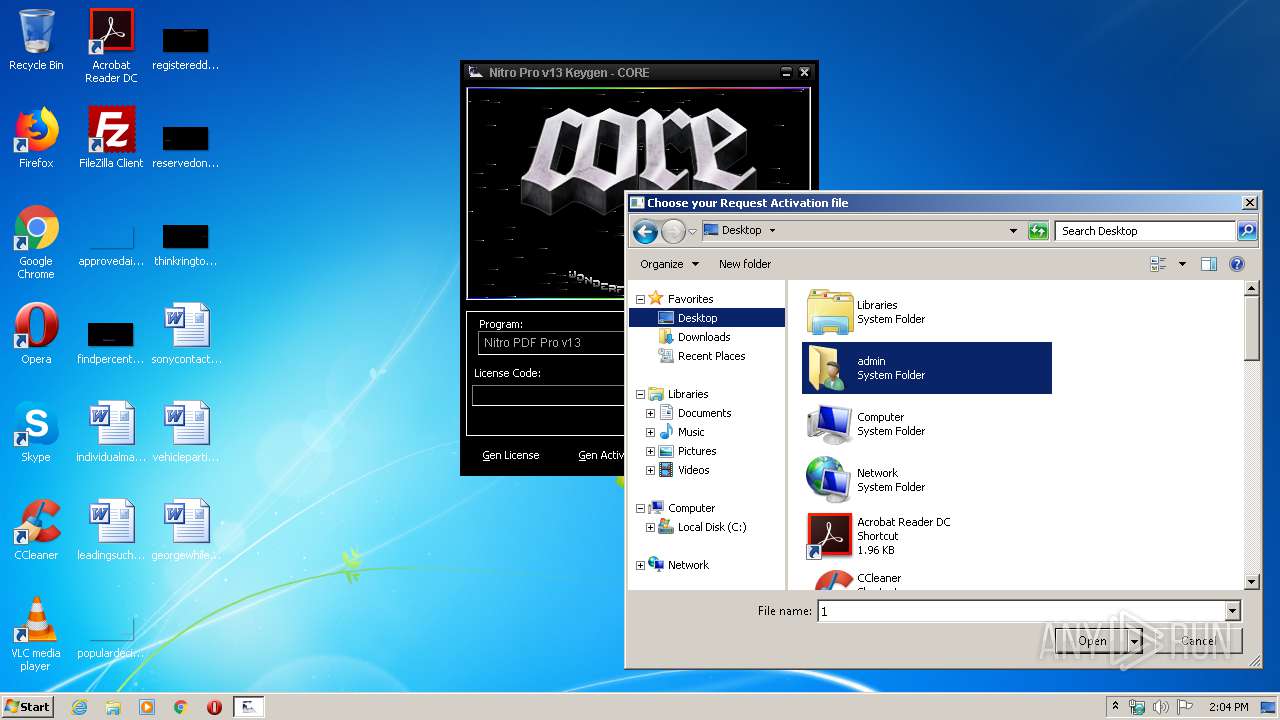Launch Google Chrome desktop shortcut
Image resolution: width=1280 pixels, height=720 pixels.
click(x=36, y=242)
